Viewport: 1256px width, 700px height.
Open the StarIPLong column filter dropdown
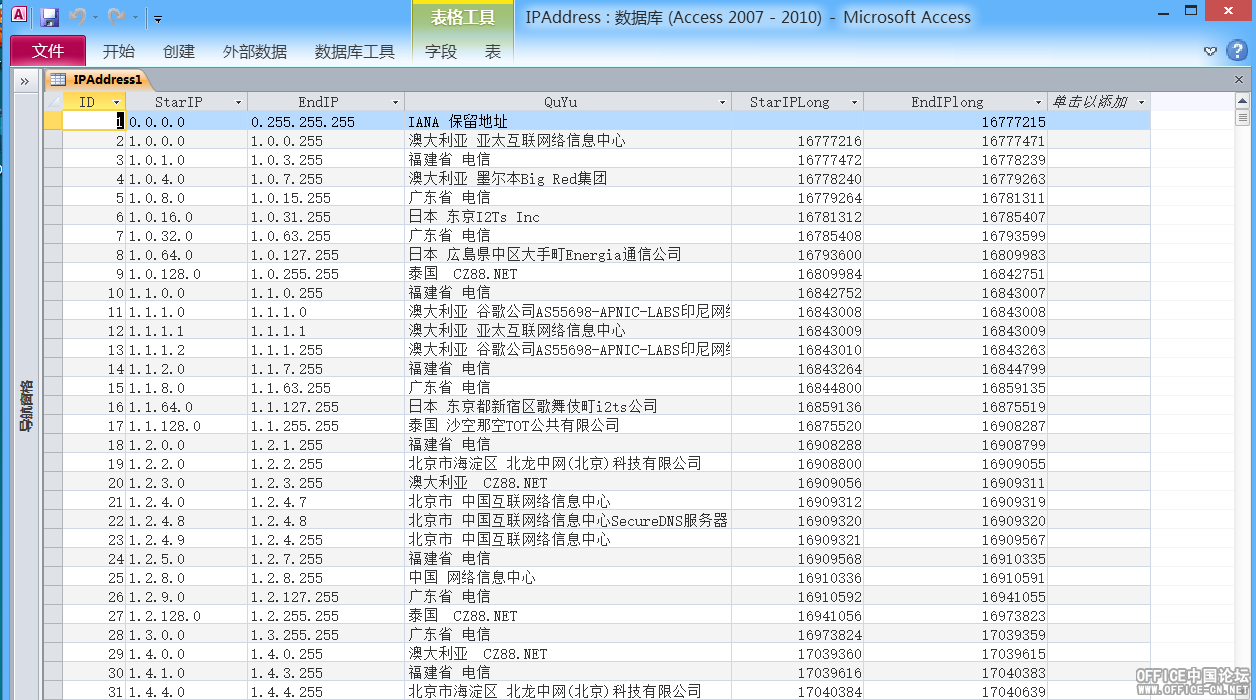coord(854,102)
